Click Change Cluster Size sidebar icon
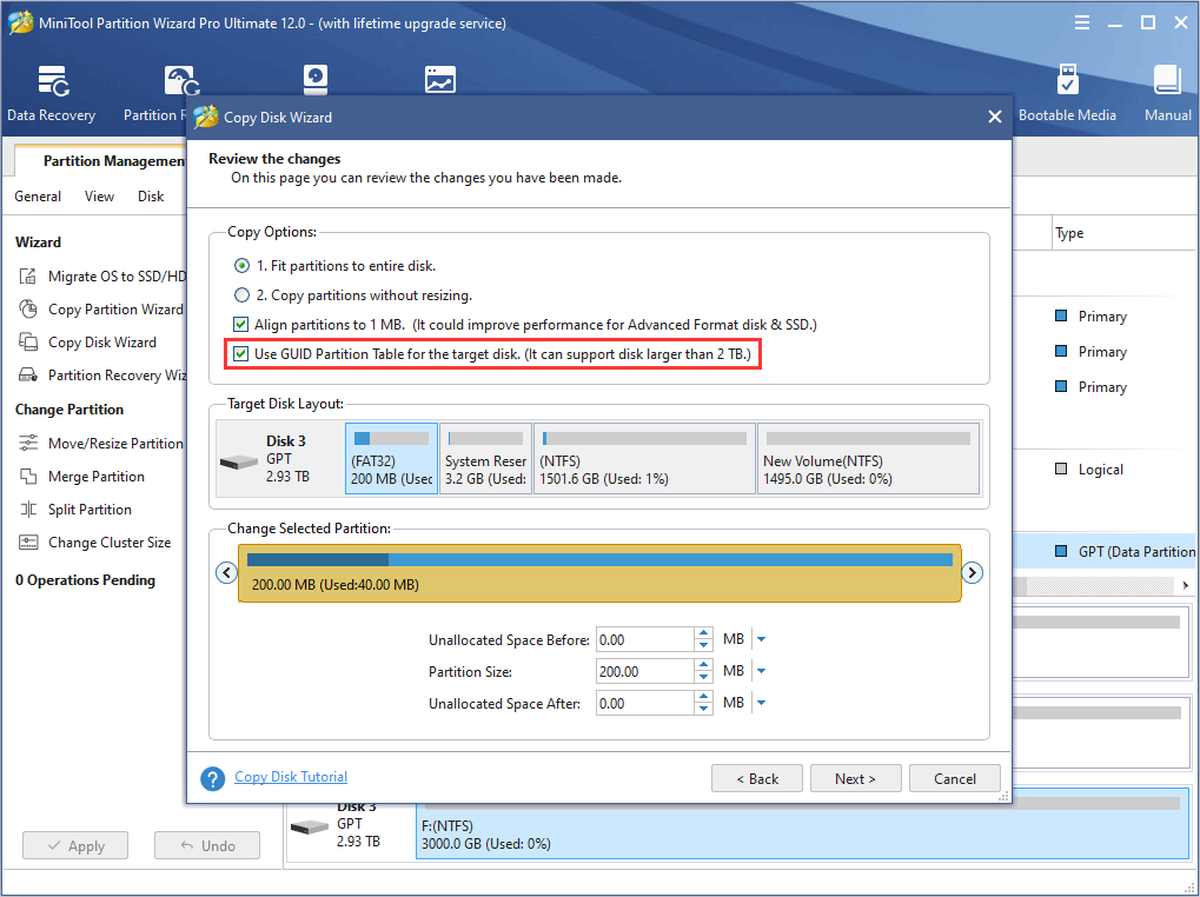The width and height of the screenshot is (1200, 897). coord(29,542)
